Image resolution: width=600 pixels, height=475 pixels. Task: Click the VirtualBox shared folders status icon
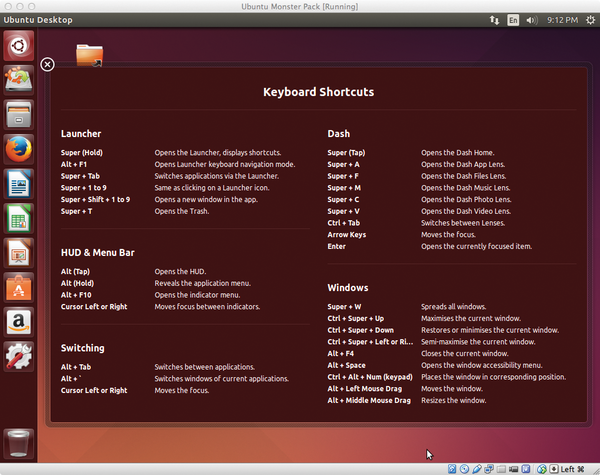coord(501,469)
